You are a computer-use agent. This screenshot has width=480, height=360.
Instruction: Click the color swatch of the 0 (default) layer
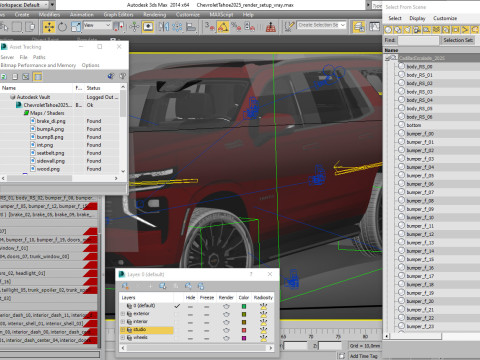pyautogui.click(x=244, y=306)
